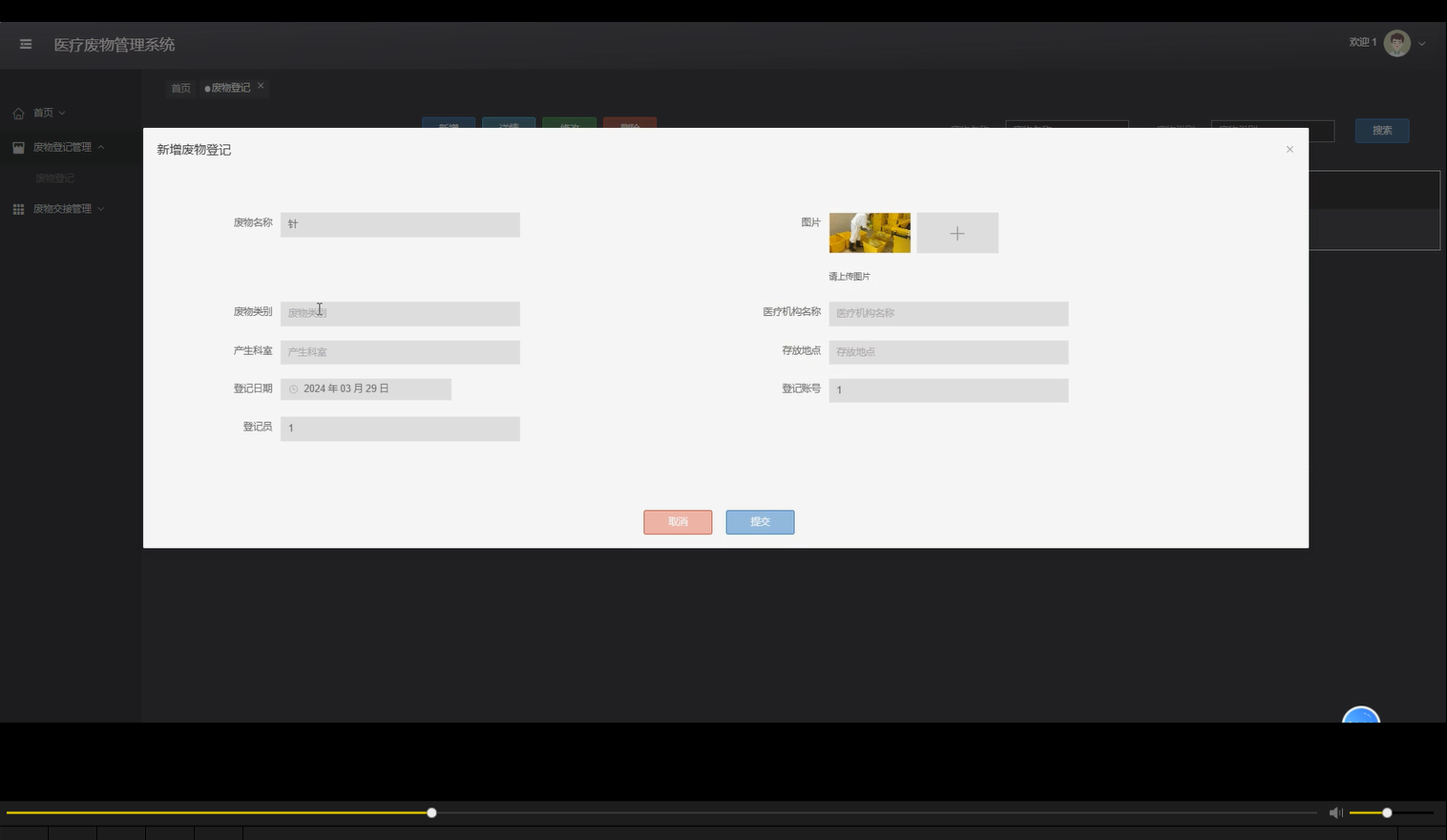Open the 废物登记 submenu item in the sidebar
The width and height of the screenshot is (1447, 840).
pos(54,178)
